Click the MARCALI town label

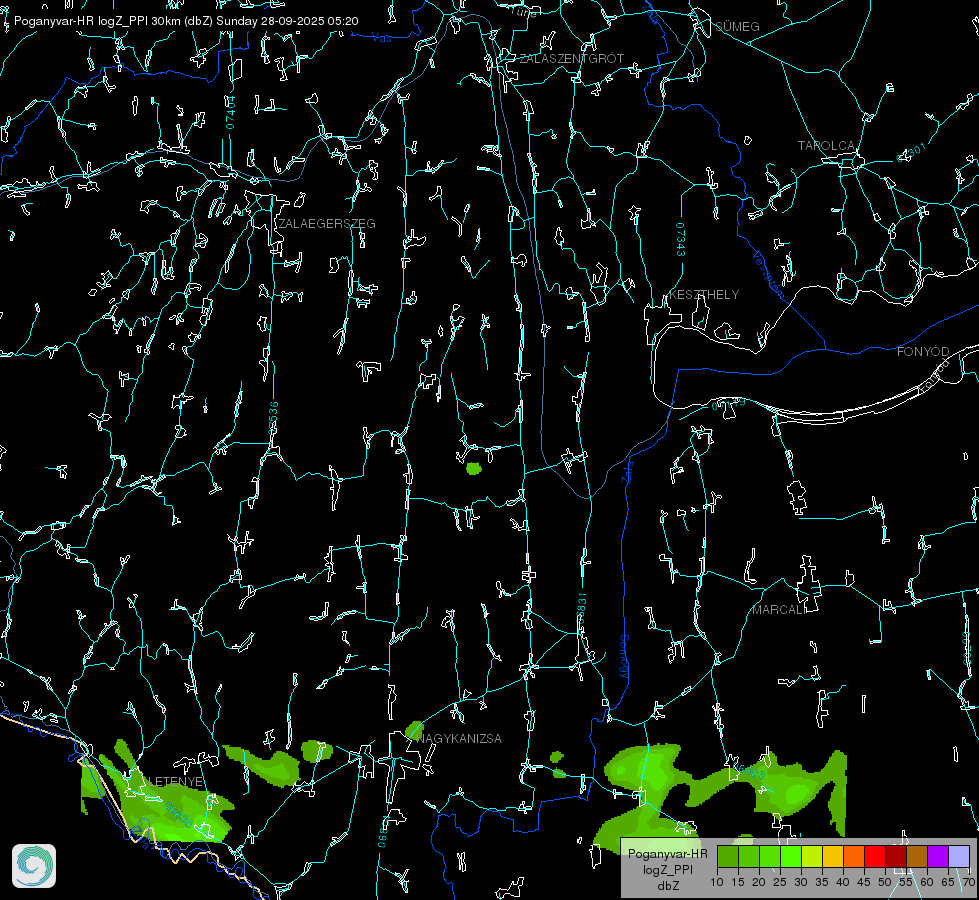tap(779, 610)
